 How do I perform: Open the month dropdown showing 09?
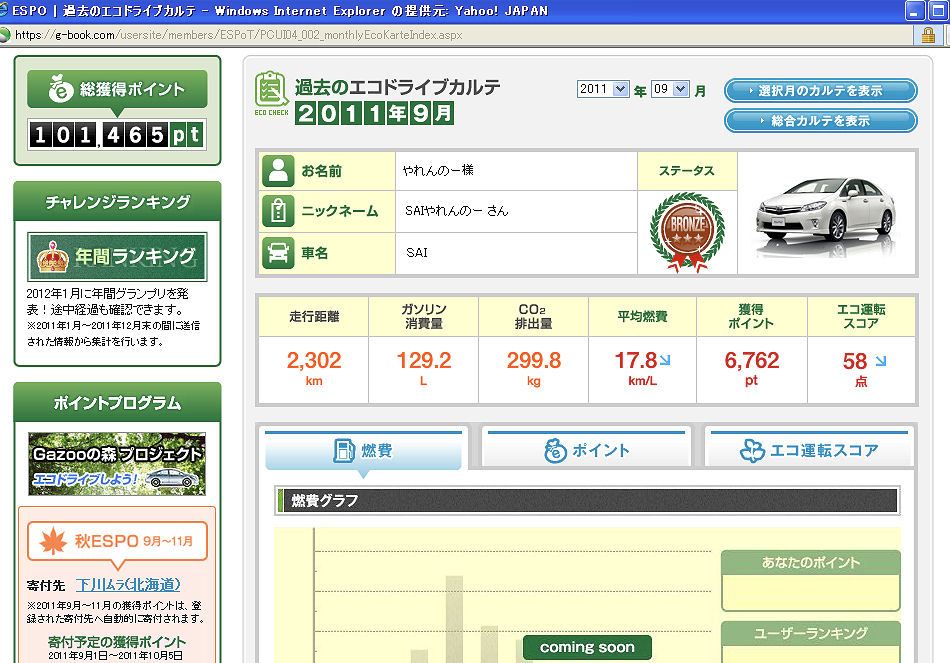click(670, 89)
